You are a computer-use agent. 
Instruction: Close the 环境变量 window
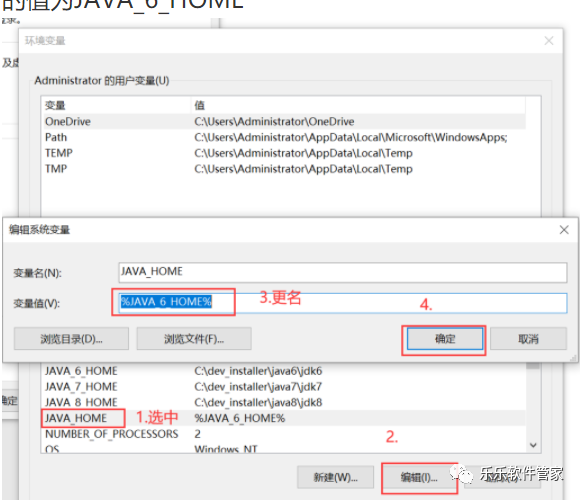(x=549, y=40)
